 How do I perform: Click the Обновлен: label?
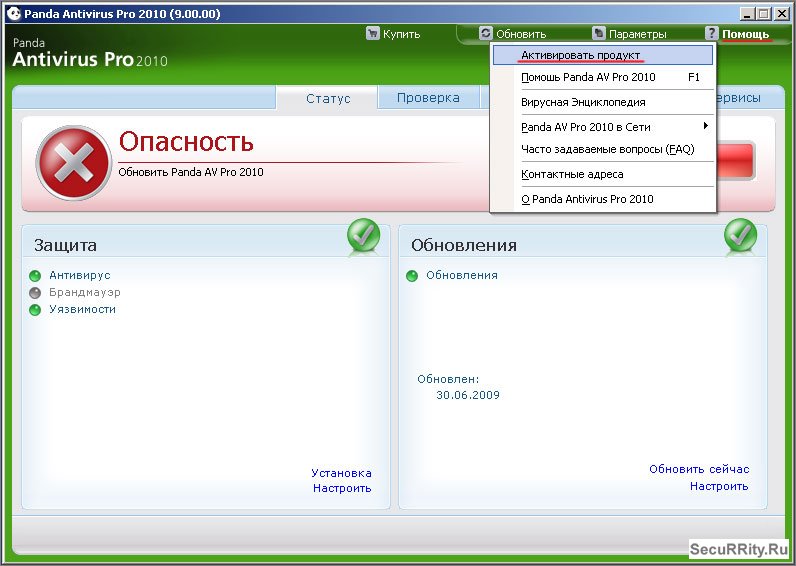point(448,379)
